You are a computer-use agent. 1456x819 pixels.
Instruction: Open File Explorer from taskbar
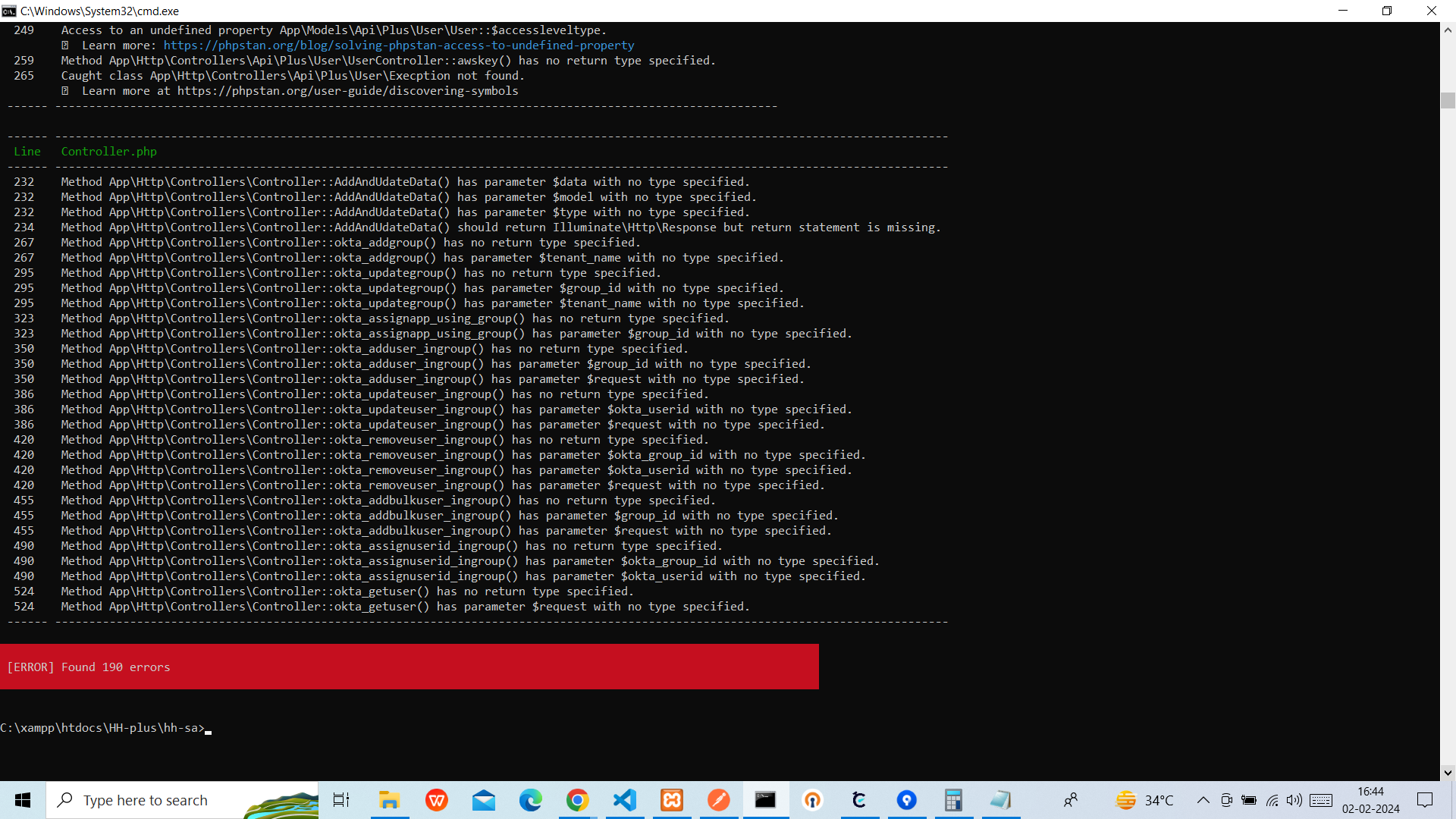click(x=390, y=800)
